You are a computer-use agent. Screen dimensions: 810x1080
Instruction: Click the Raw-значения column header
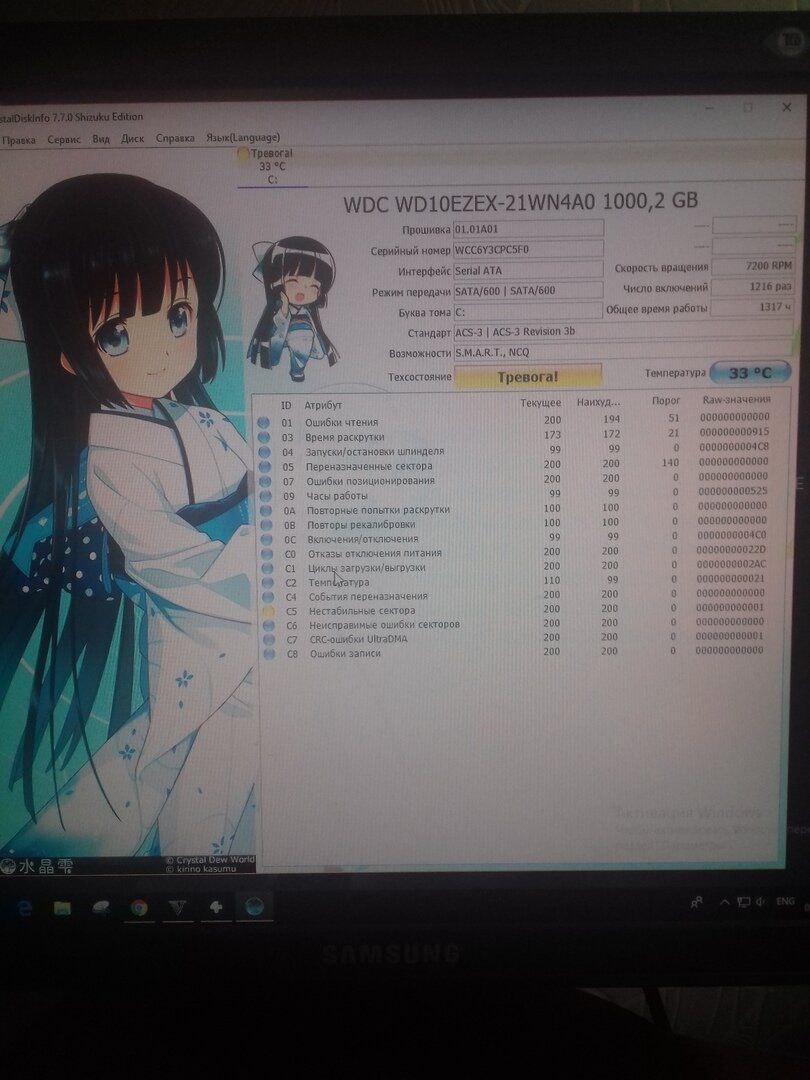coord(736,399)
